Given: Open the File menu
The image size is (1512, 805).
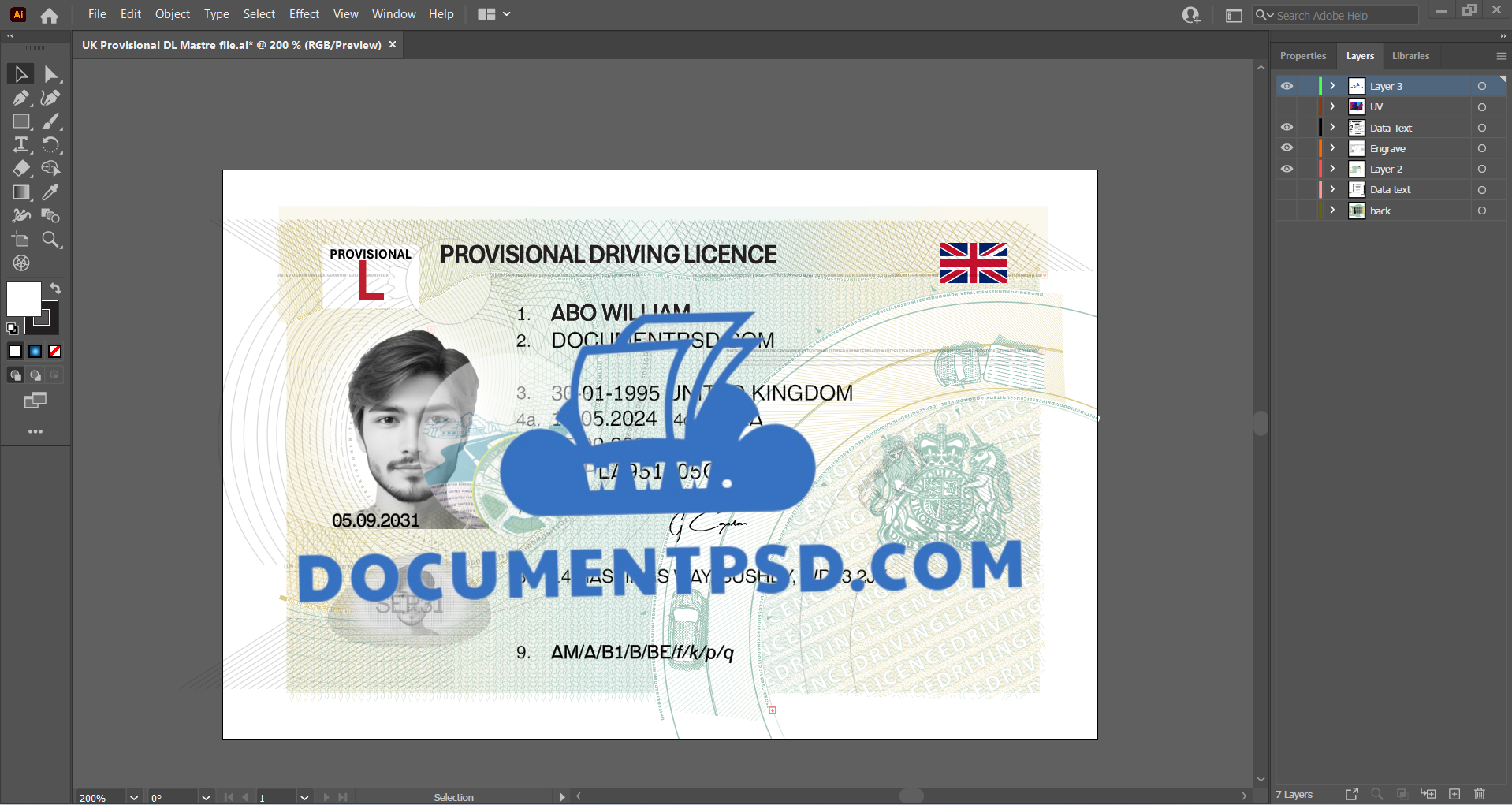Looking at the screenshot, I should coord(97,14).
